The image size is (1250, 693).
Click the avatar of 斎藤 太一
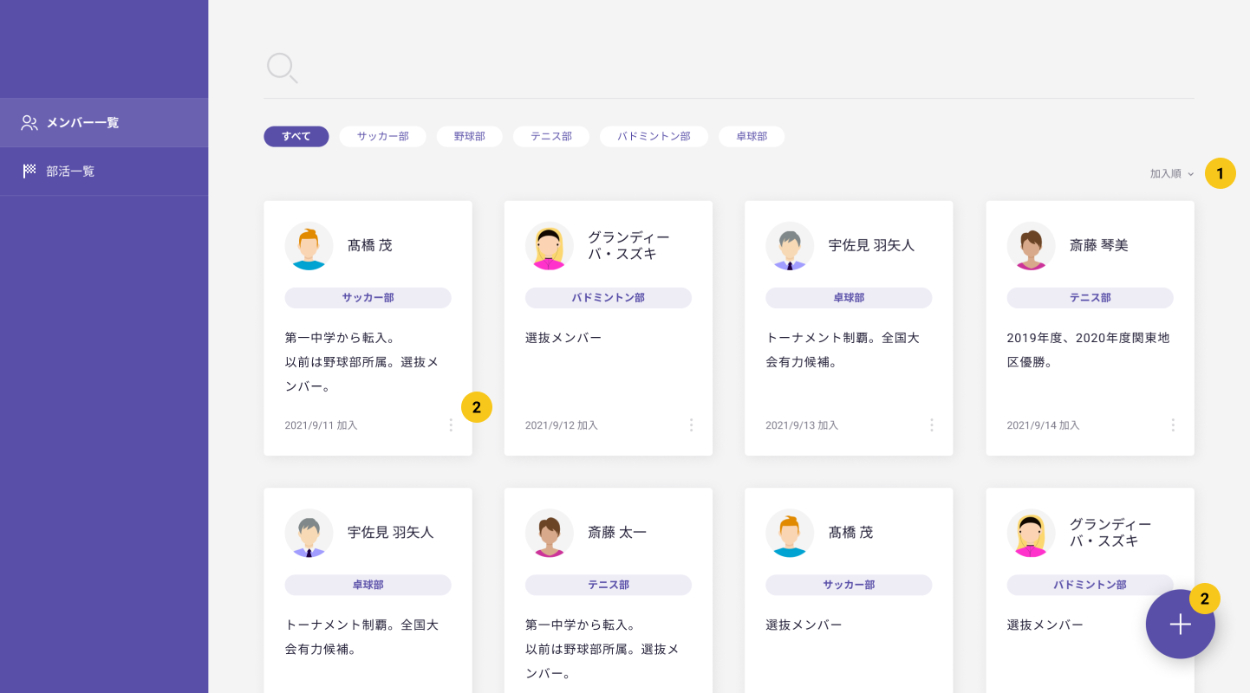549,533
